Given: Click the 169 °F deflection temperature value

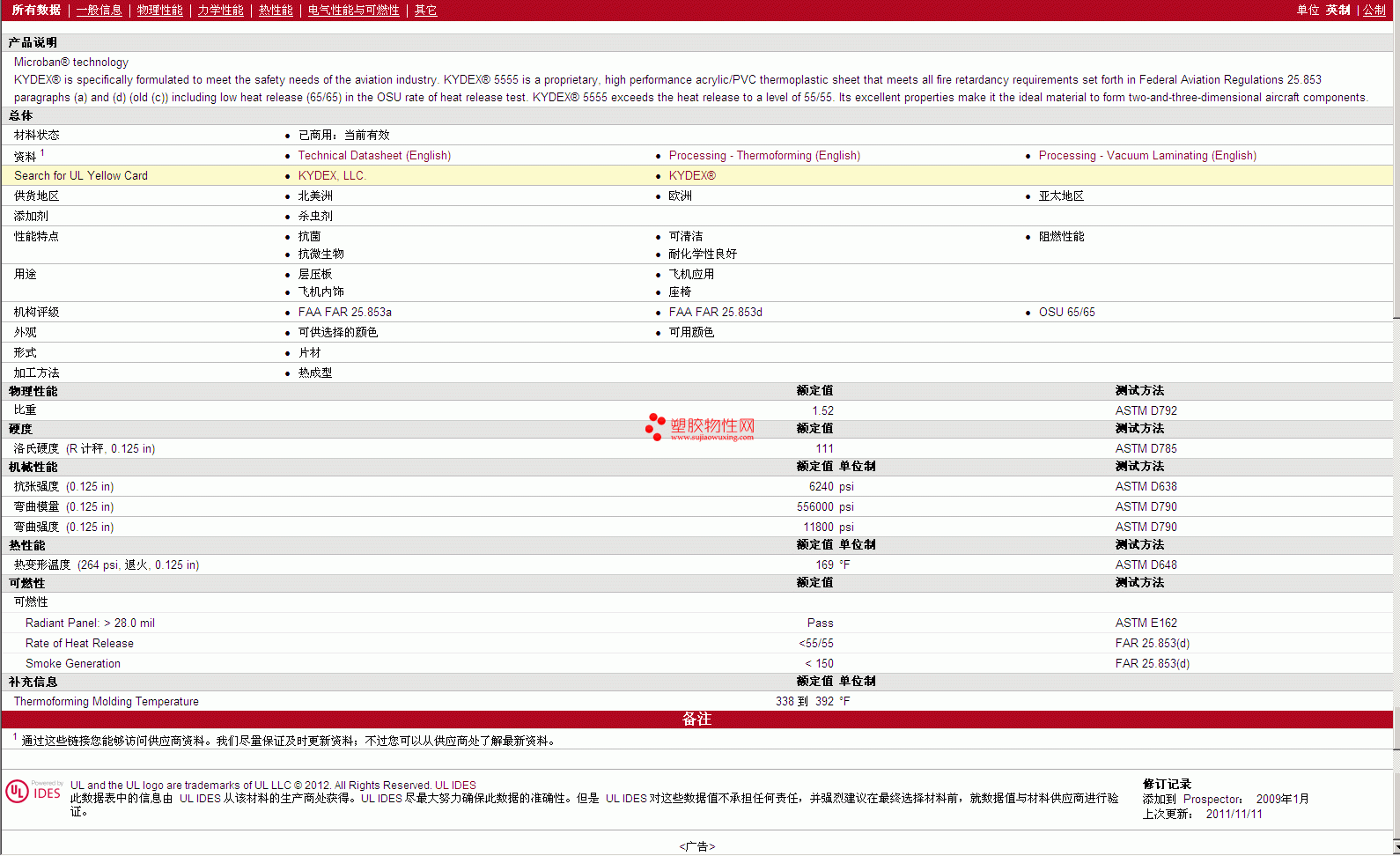Looking at the screenshot, I should pyautogui.click(x=832, y=565).
